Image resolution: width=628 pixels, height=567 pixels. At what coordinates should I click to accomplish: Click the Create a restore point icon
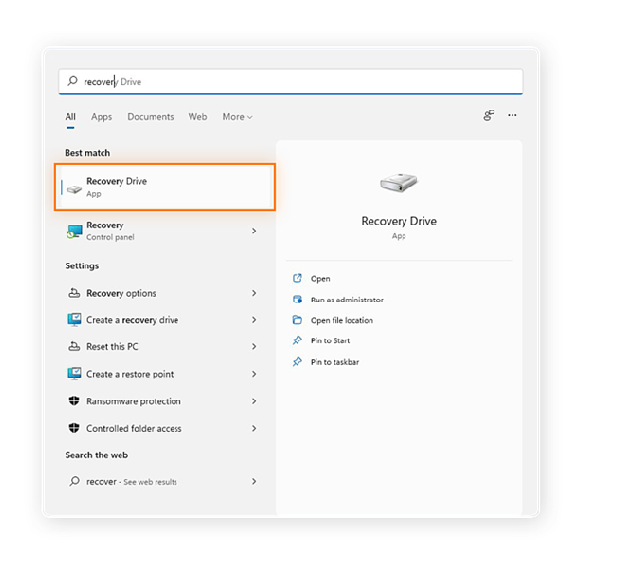tap(74, 374)
